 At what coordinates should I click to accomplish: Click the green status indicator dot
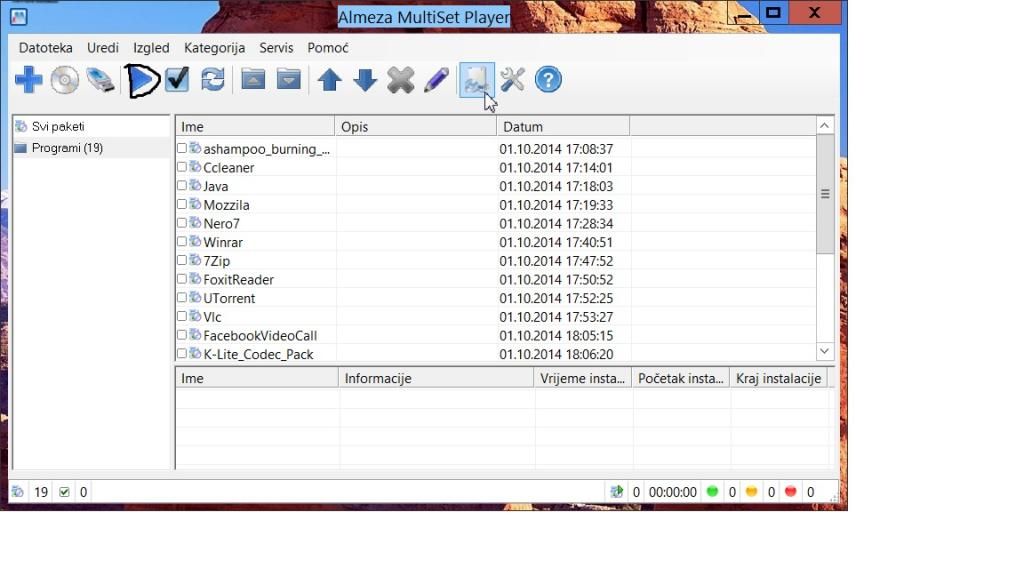coord(712,491)
